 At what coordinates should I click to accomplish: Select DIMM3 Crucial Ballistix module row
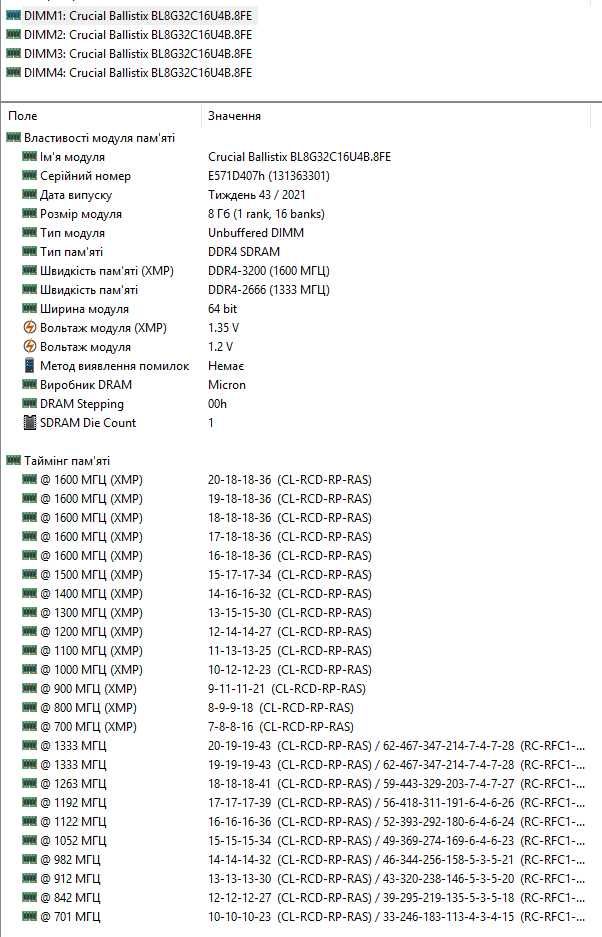click(129, 54)
